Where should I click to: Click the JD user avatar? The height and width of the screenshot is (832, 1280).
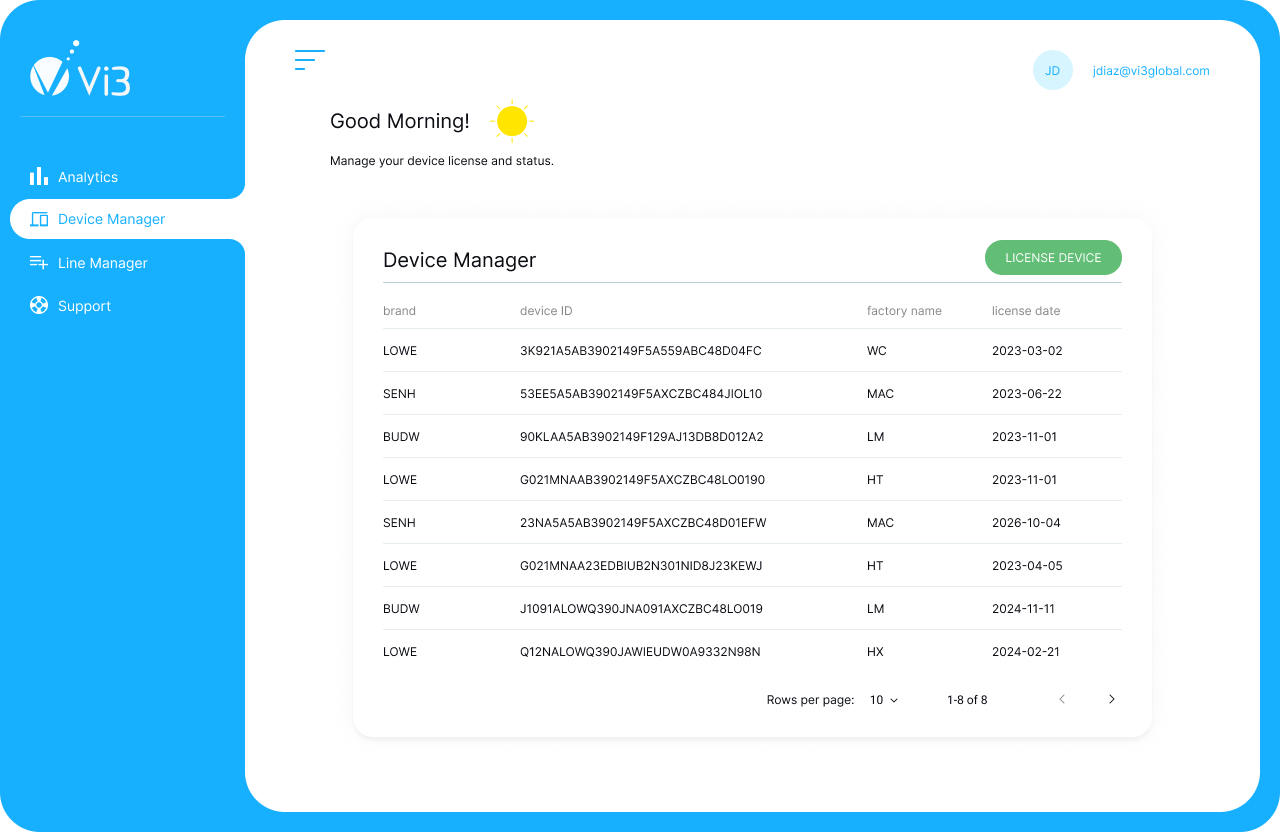[x=1053, y=70]
